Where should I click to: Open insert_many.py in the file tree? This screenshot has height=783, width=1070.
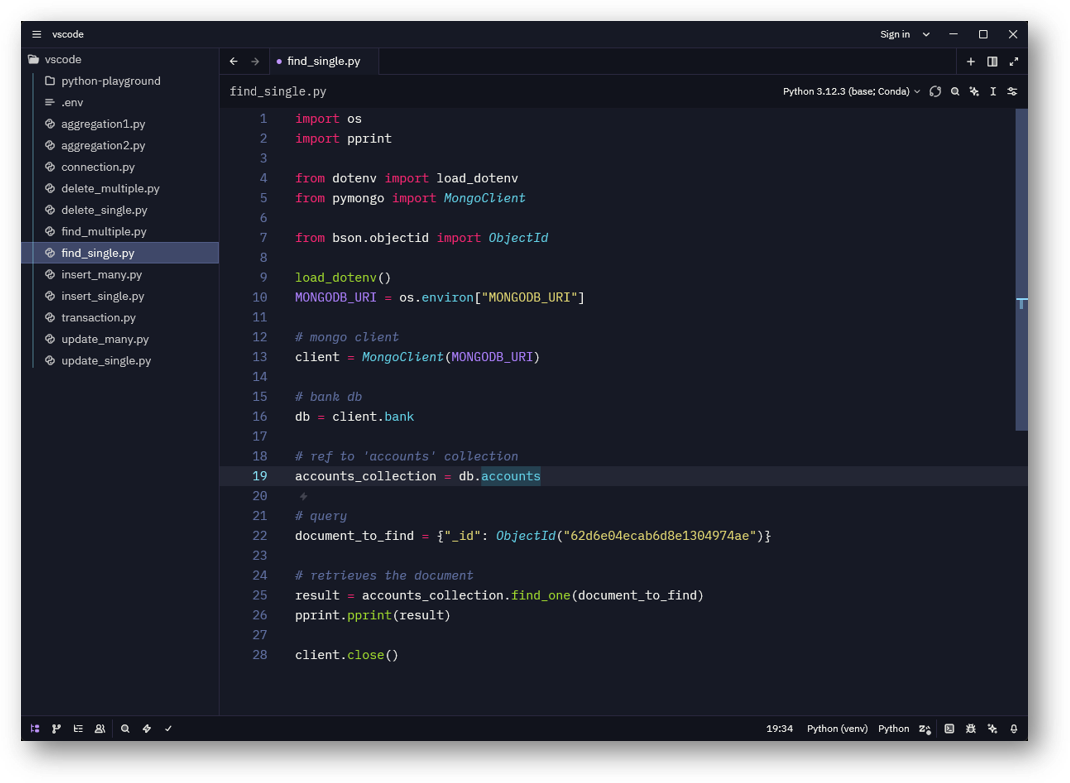pyautogui.click(x=120, y=274)
